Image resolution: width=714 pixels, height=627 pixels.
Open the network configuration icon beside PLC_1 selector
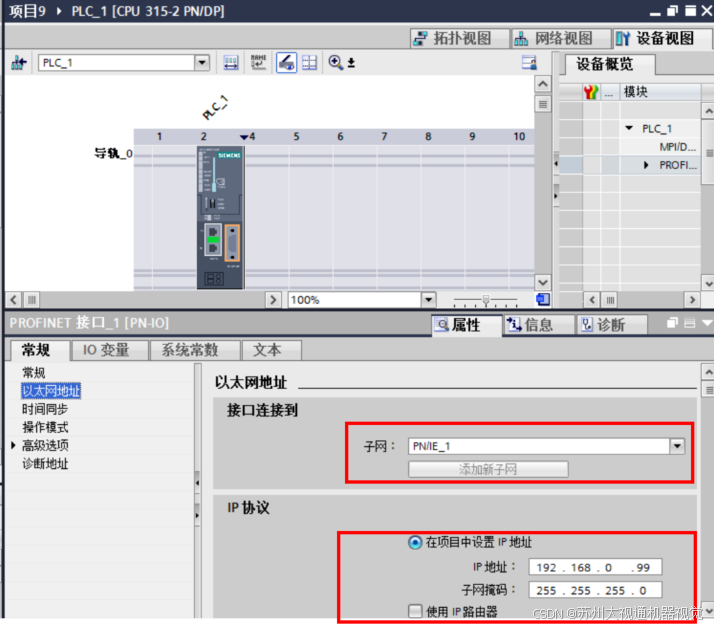(x=19, y=62)
